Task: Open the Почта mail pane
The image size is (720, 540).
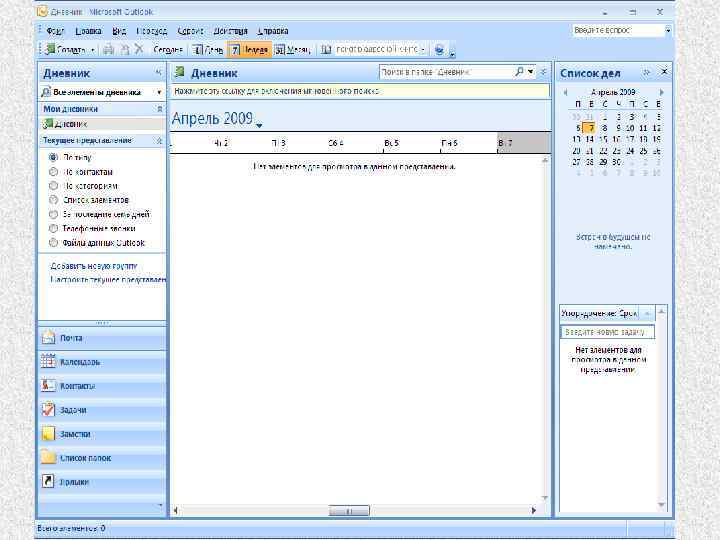Action: 102,338
